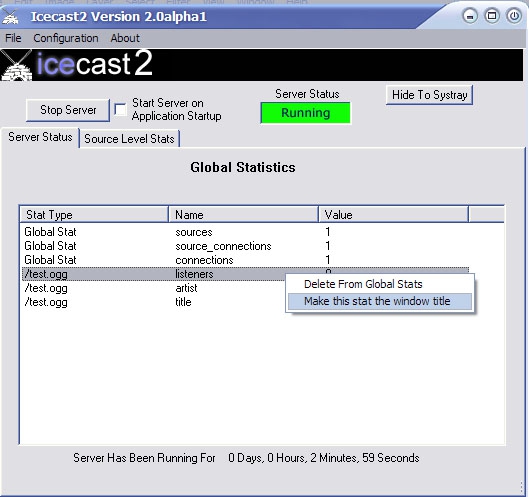The height and width of the screenshot is (497, 529).
Task: Switch to the Server Status tab
Action: point(40,137)
